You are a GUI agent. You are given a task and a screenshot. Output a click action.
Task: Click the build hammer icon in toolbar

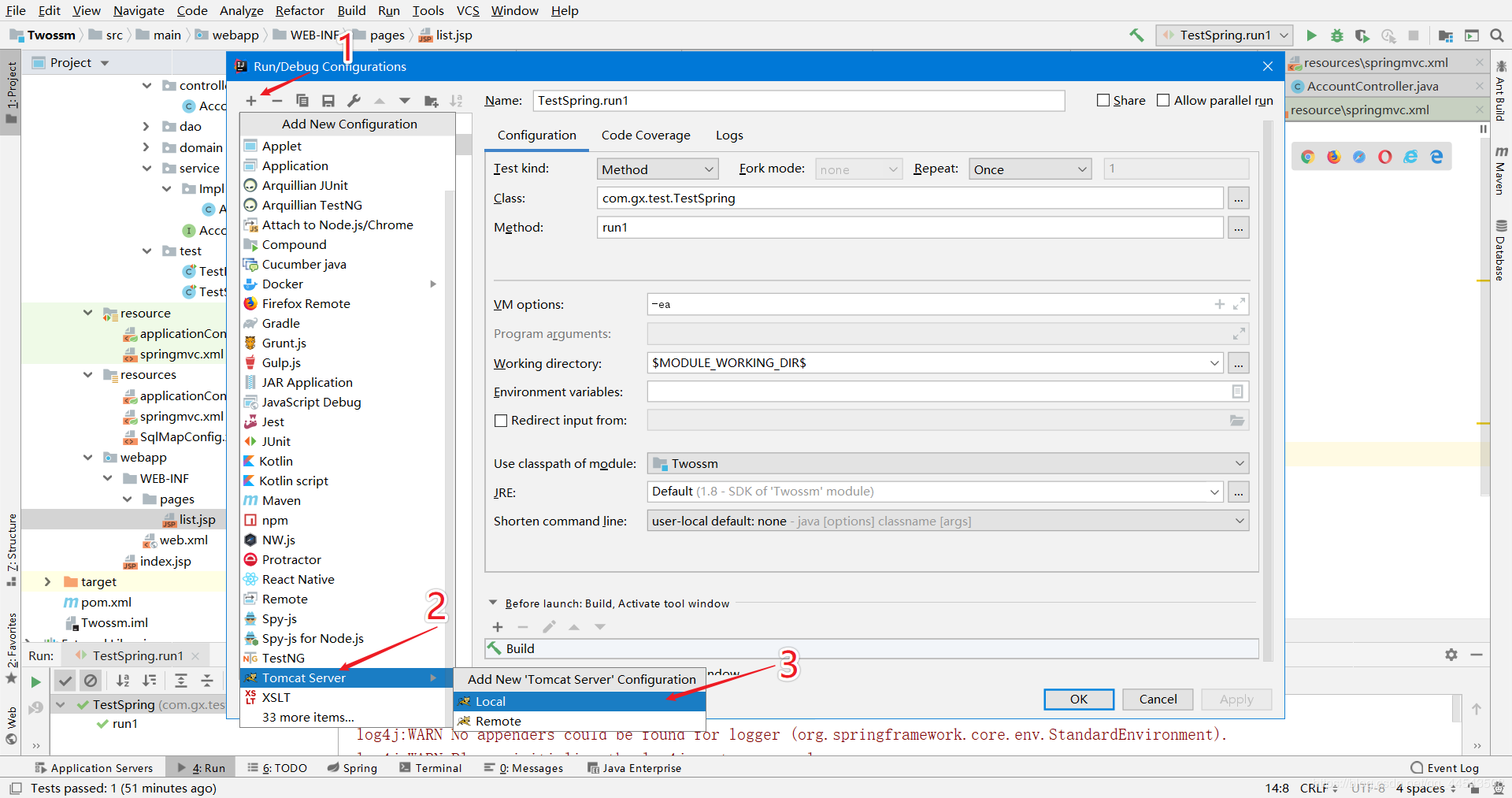(1136, 35)
